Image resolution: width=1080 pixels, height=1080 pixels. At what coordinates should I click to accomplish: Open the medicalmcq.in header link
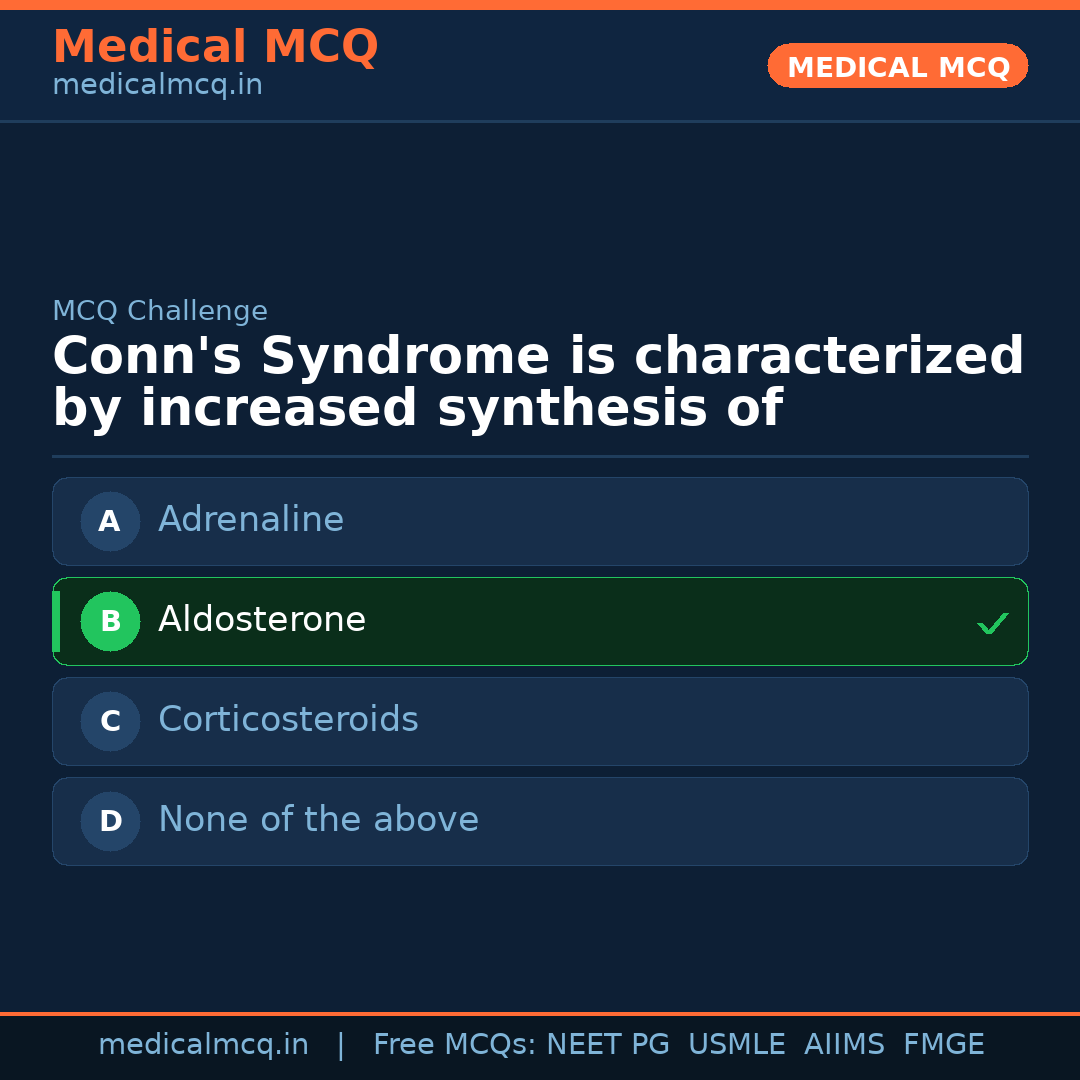[x=156, y=85]
